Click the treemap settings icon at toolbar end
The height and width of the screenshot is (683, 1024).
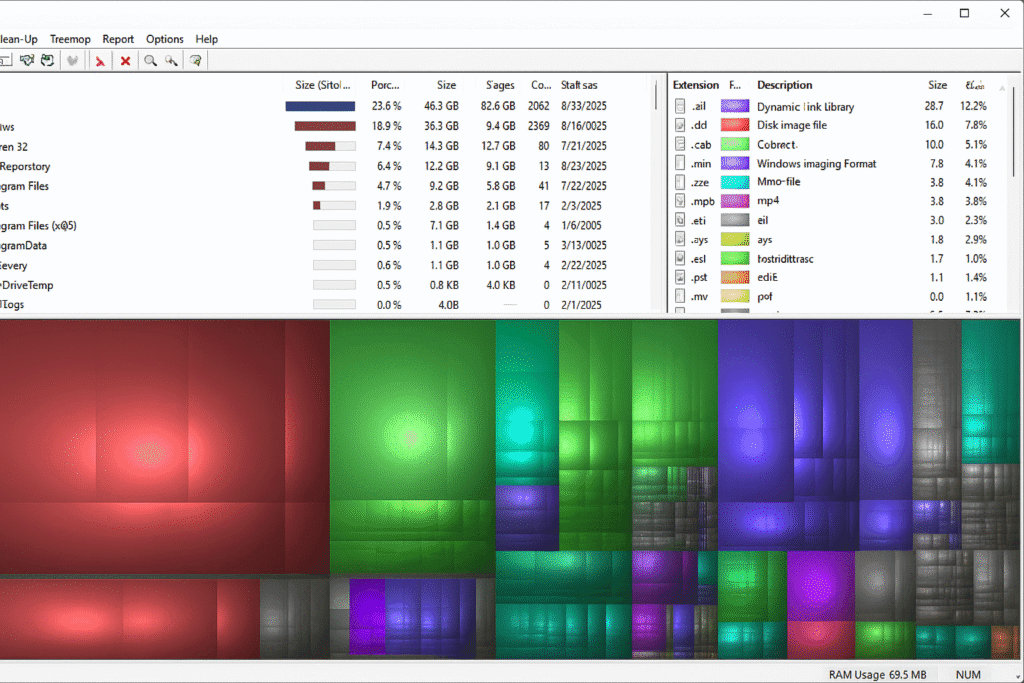[x=196, y=61]
